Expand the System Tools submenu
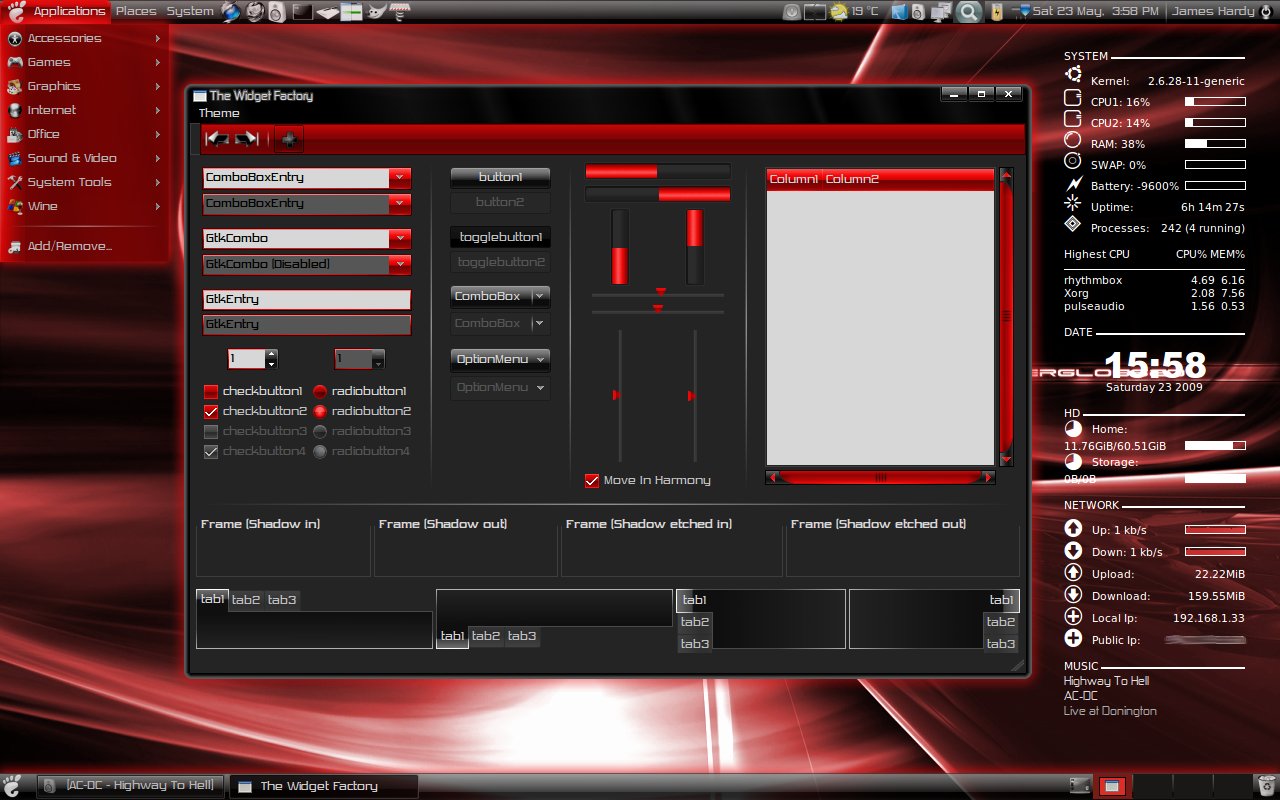 click(x=84, y=182)
